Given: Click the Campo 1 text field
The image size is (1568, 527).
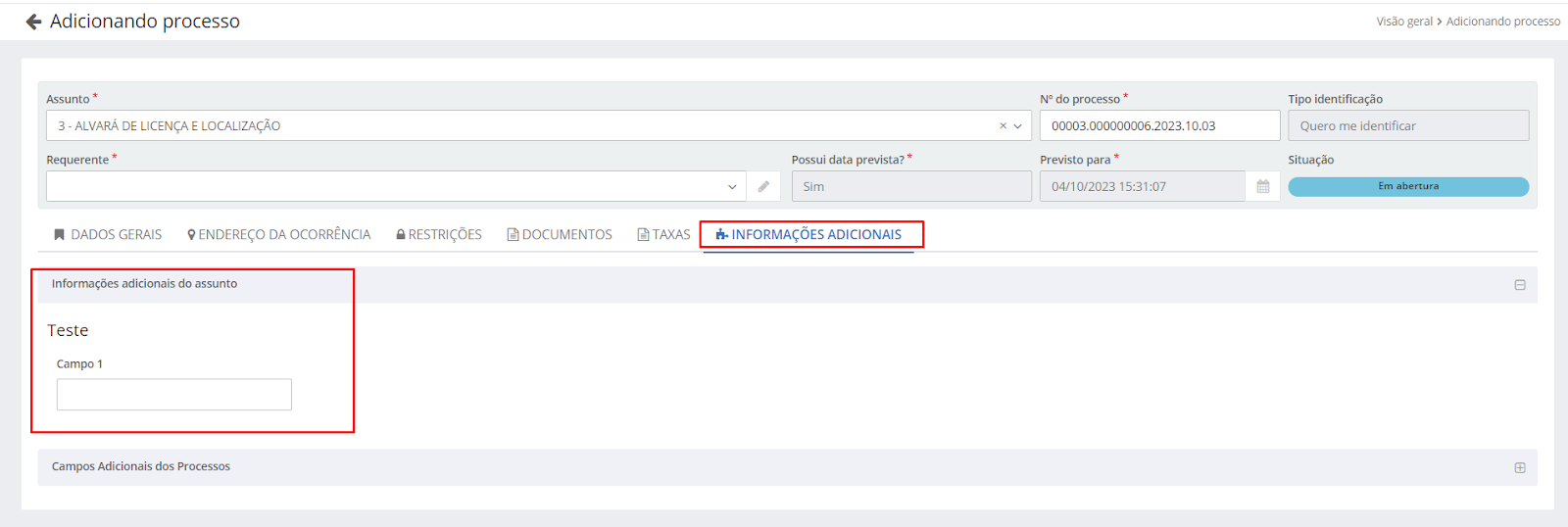Looking at the screenshot, I should click(173, 395).
